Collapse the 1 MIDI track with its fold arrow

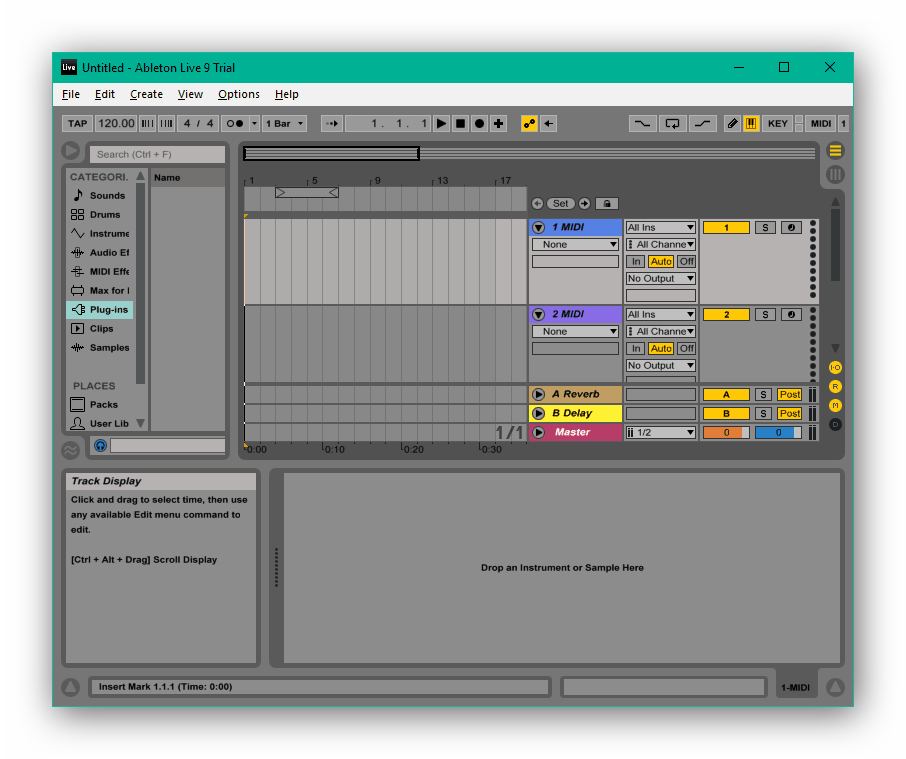538,228
